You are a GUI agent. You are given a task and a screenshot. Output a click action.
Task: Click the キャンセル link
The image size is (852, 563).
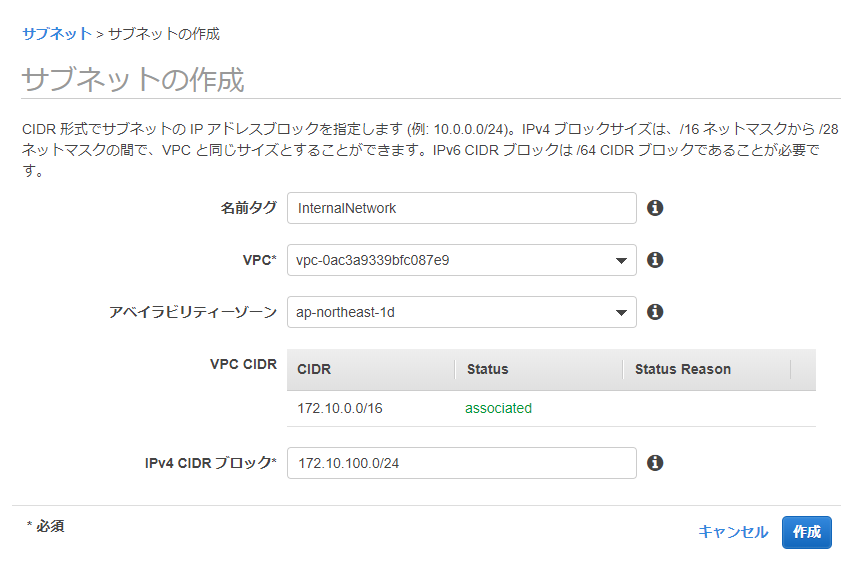click(x=733, y=531)
